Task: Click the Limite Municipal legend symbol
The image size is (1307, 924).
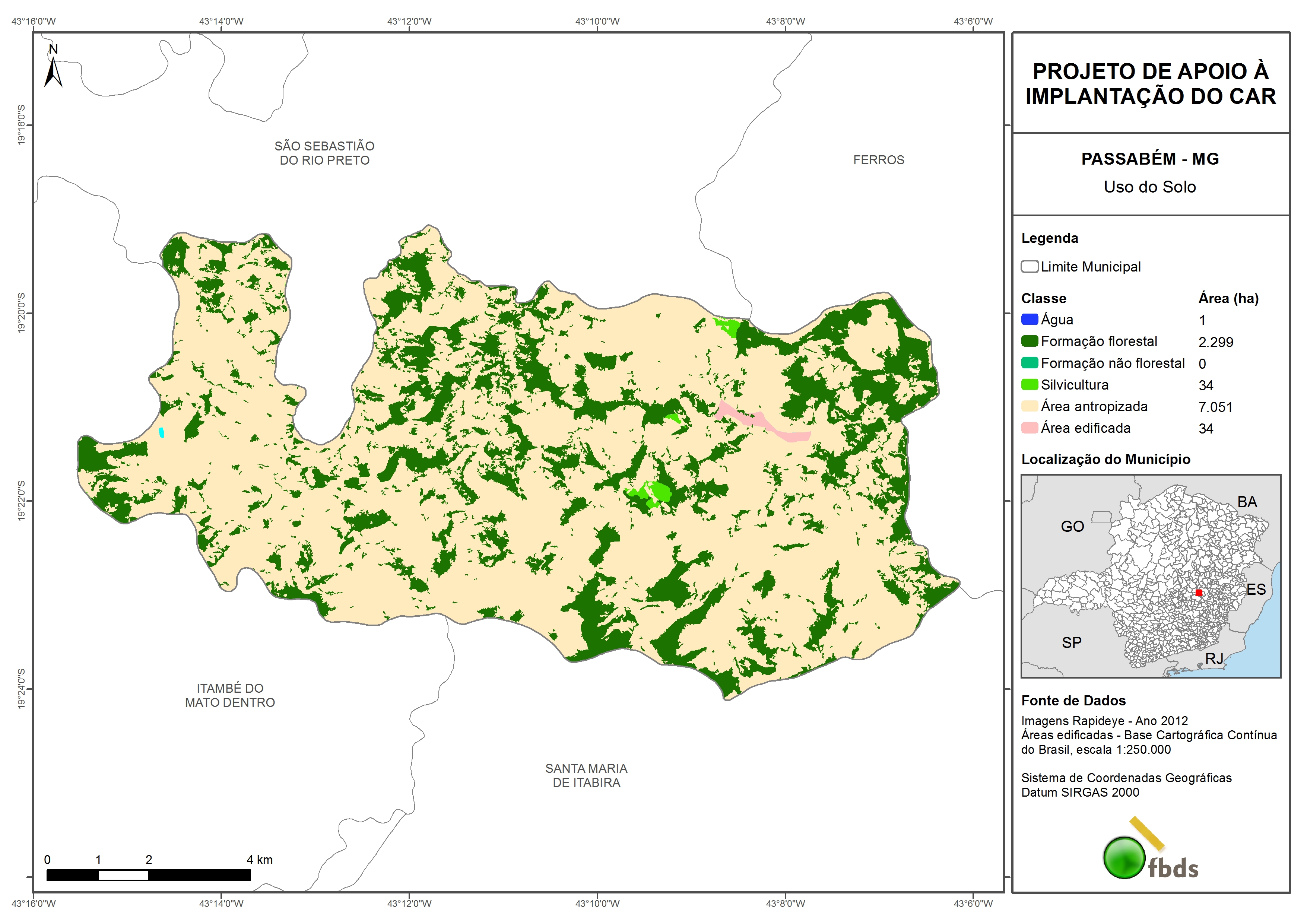Action: pos(1029,266)
